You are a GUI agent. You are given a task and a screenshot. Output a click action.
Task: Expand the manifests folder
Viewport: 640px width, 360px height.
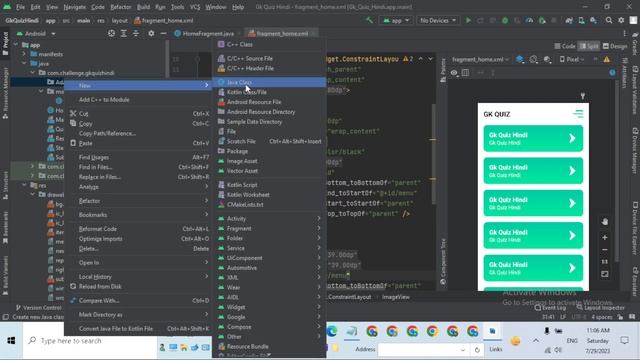coord(24,54)
